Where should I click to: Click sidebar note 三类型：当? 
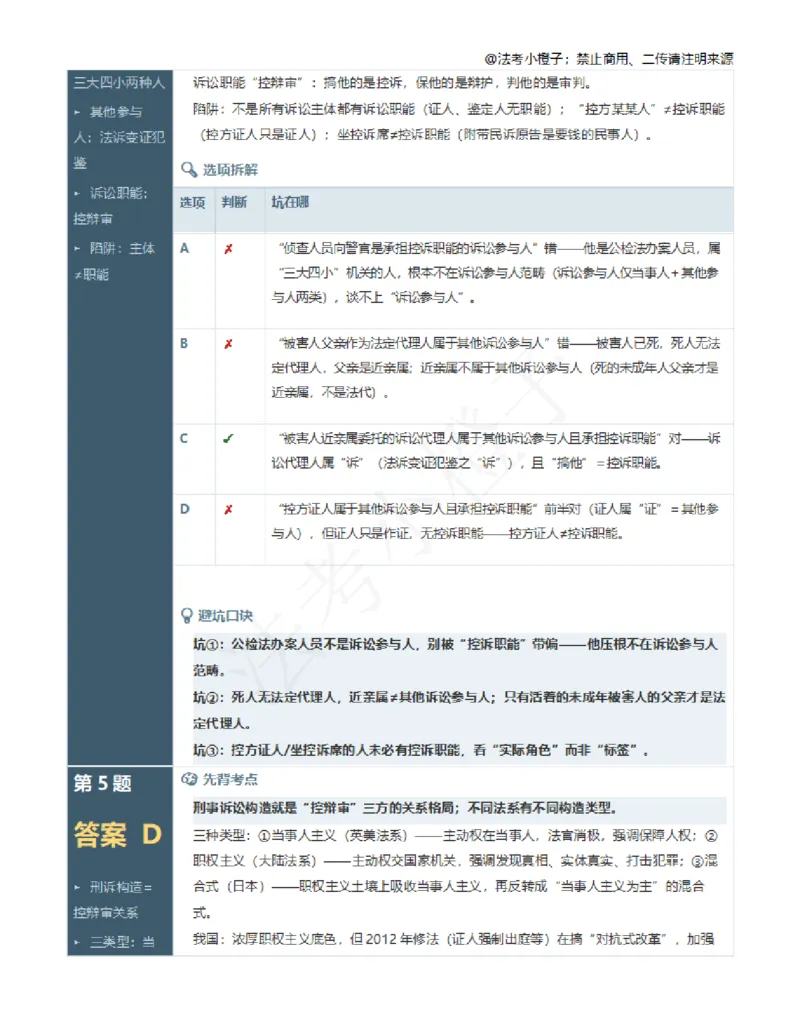click(115, 942)
